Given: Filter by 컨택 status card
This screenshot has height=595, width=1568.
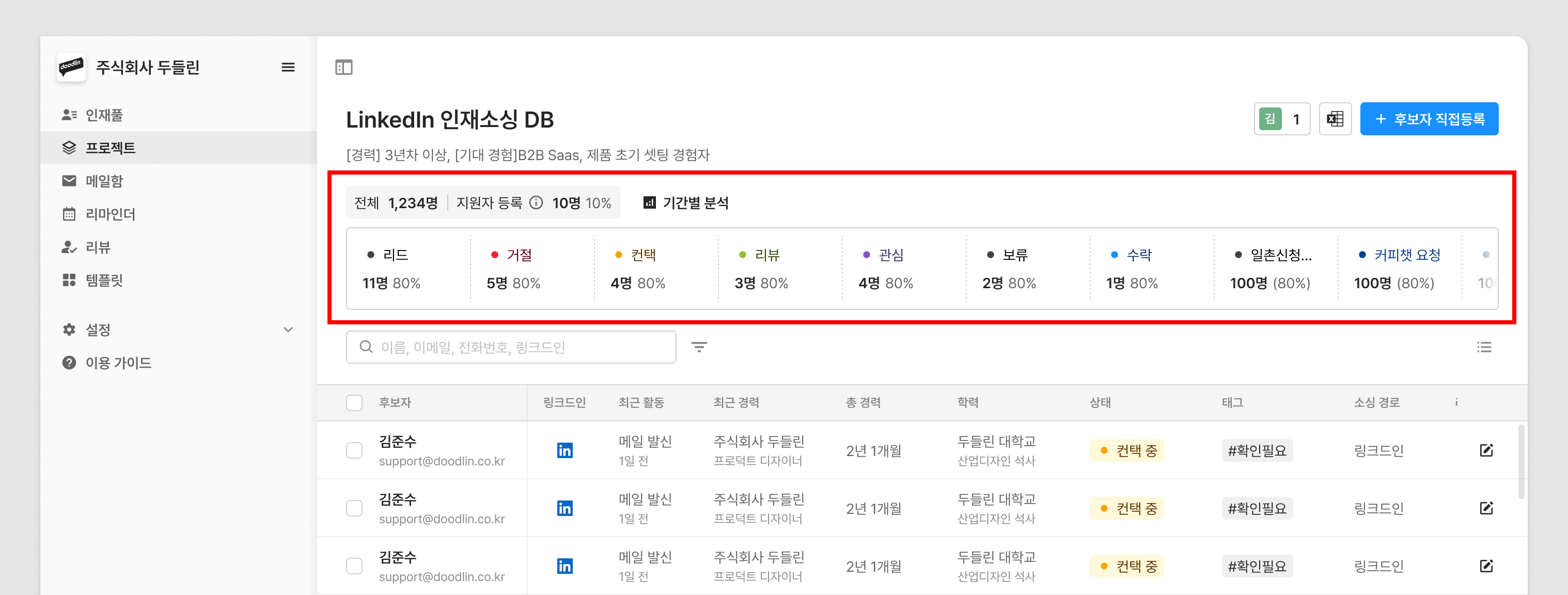Looking at the screenshot, I should pos(657,269).
